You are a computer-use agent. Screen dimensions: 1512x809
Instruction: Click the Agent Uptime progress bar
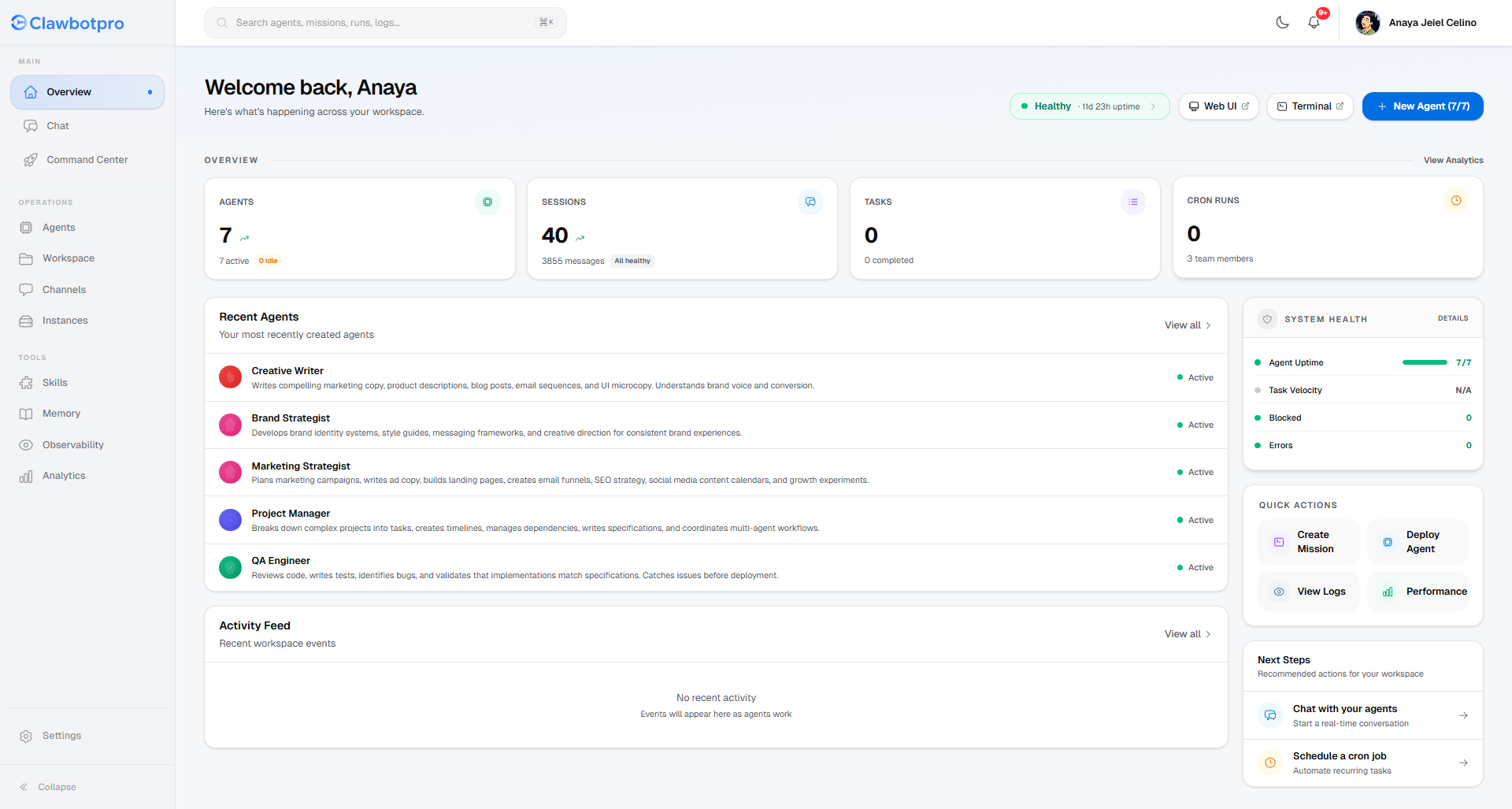(1424, 362)
